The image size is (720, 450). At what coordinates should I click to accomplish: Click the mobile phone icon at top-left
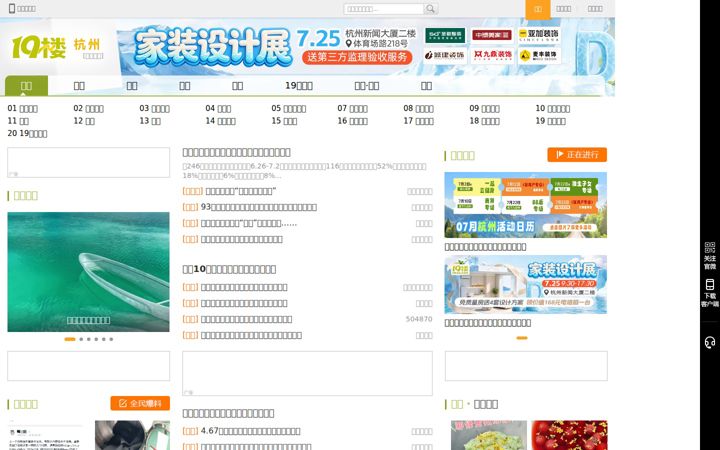click(12, 8)
